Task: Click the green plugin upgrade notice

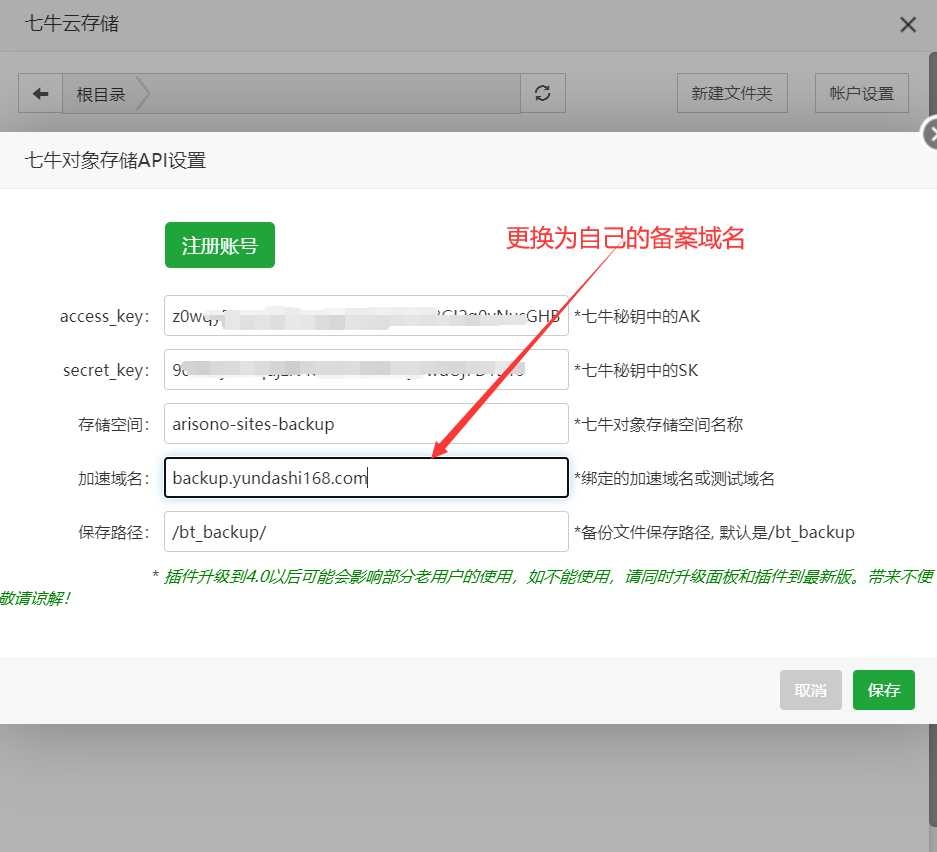Action: point(468,587)
